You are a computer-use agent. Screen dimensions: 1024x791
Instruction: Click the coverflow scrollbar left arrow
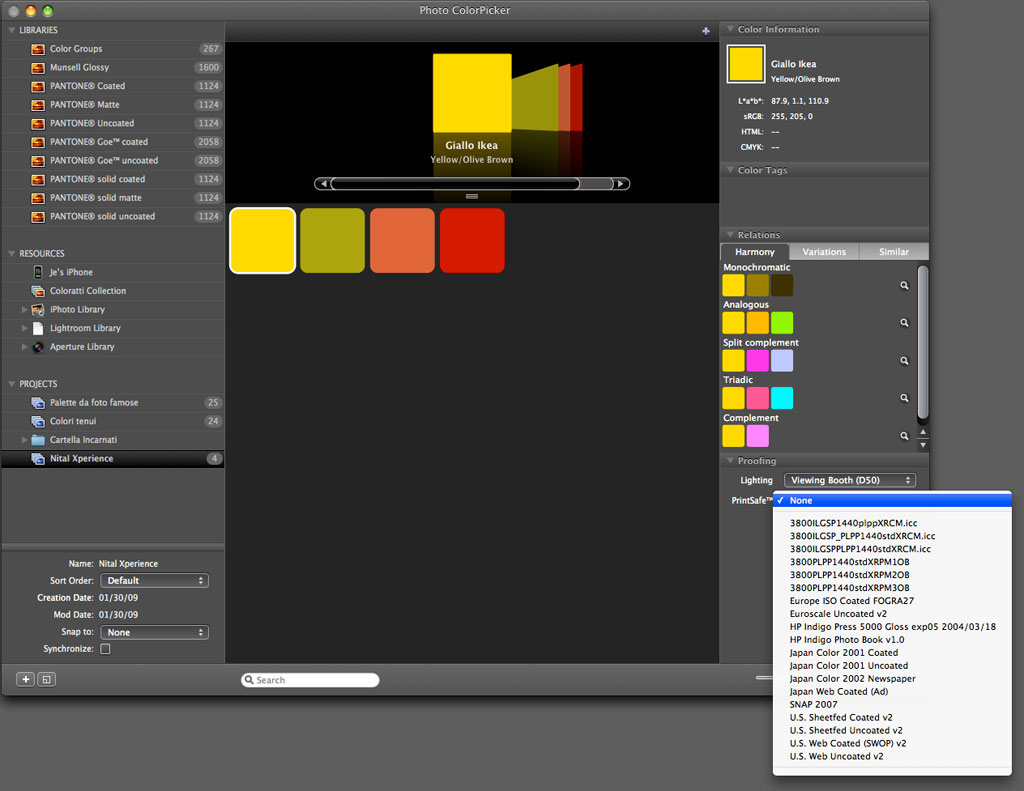pyautogui.click(x=323, y=184)
